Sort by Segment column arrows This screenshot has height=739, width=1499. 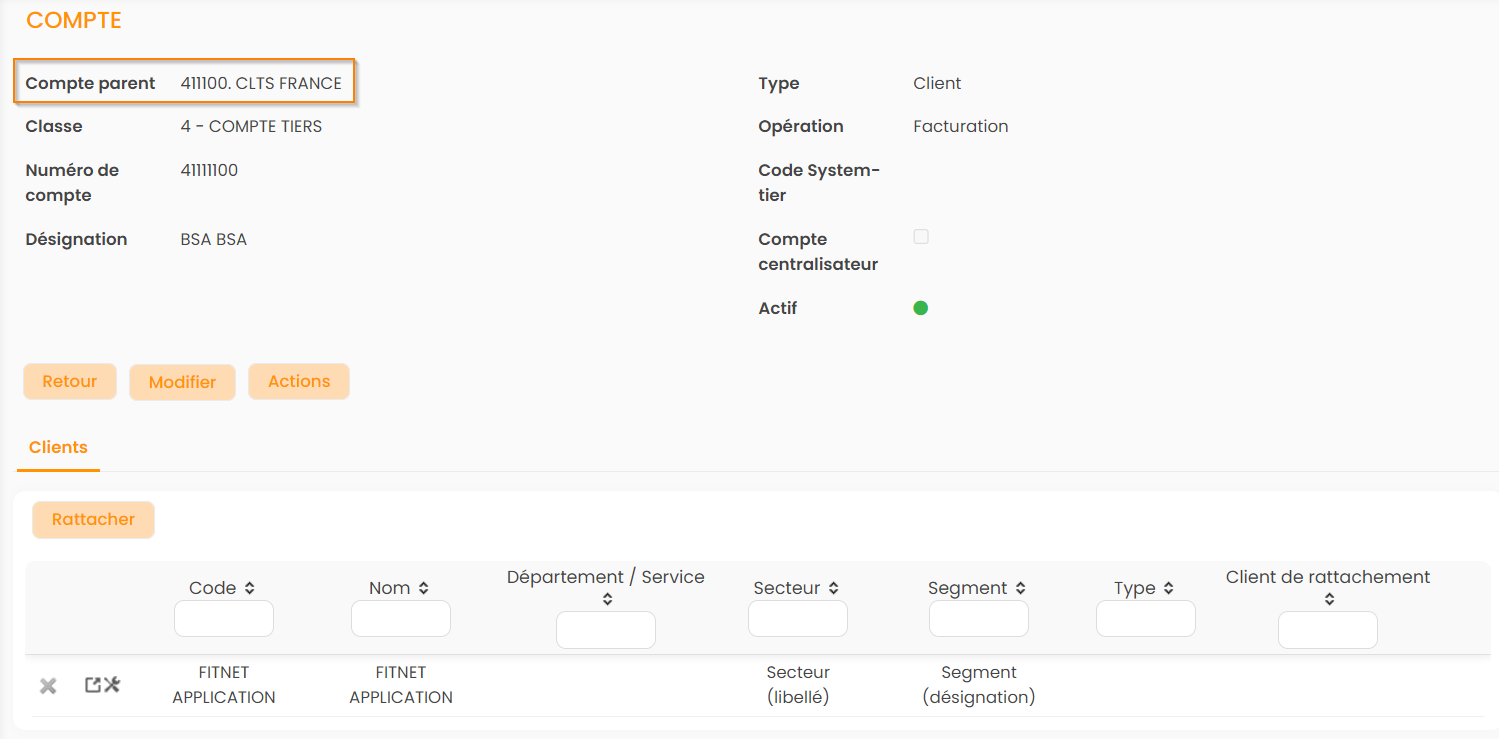coord(1020,589)
